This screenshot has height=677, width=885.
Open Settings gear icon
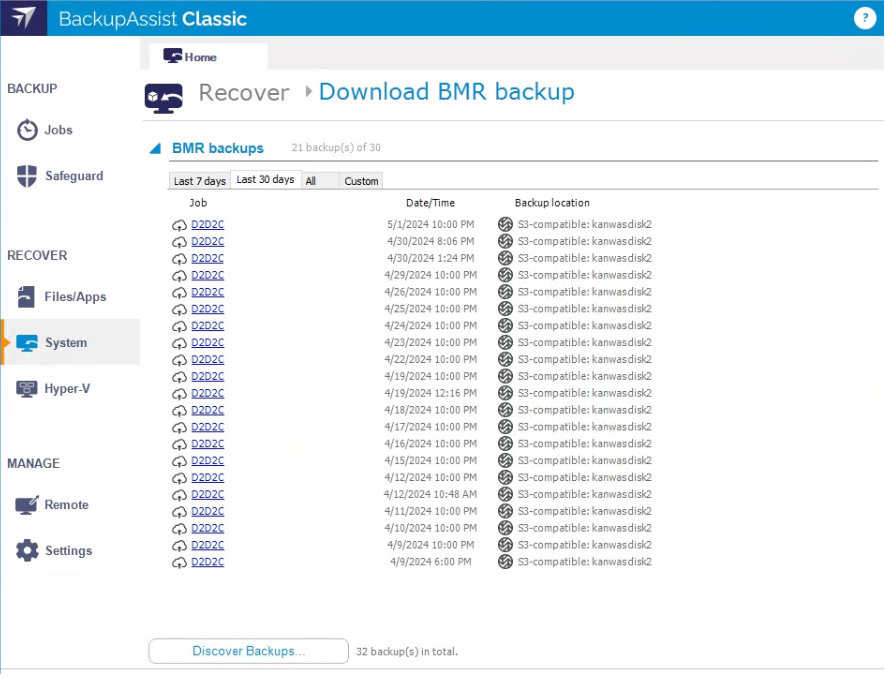(x=27, y=551)
